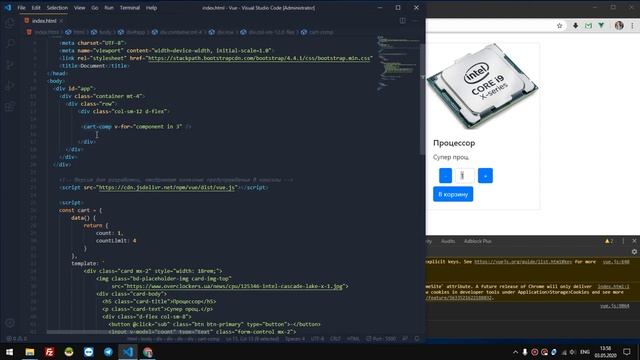This screenshot has height=360, width=640.
Task: Open the View menu
Action: (79, 8)
